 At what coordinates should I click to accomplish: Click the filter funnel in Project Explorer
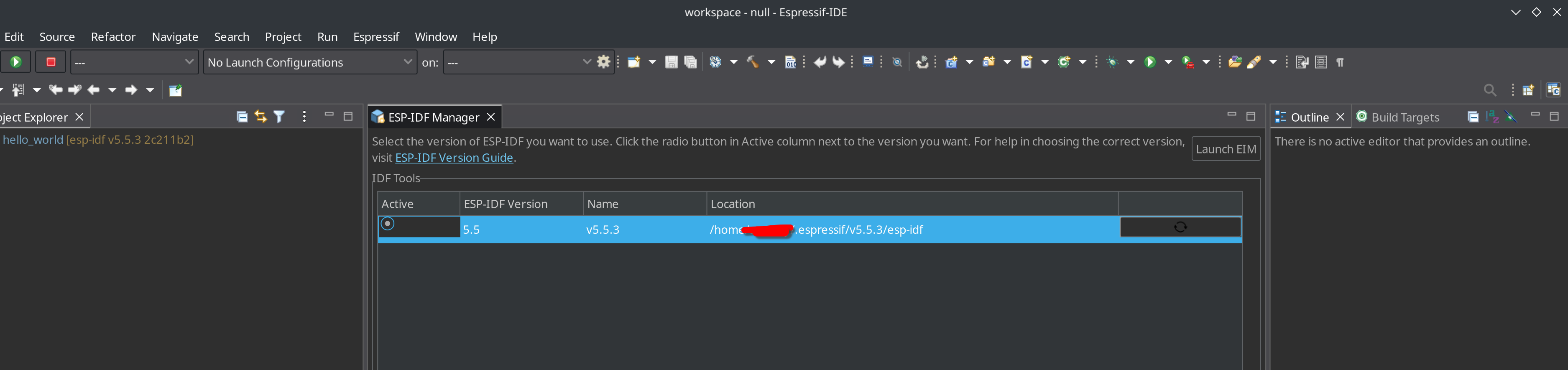tap(279, 116)
